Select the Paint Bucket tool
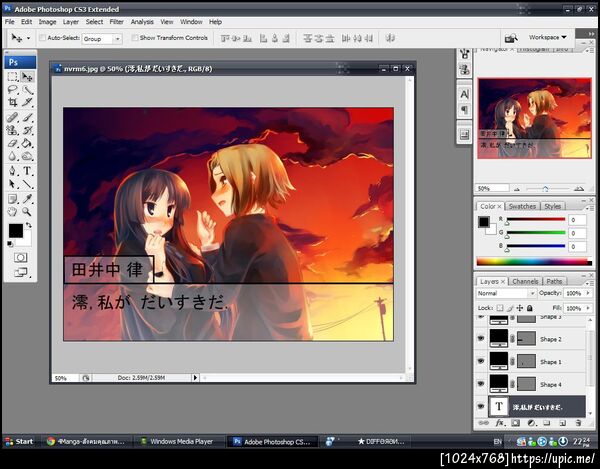The width and height of the screenshot is (600, 469). (27, 143)
